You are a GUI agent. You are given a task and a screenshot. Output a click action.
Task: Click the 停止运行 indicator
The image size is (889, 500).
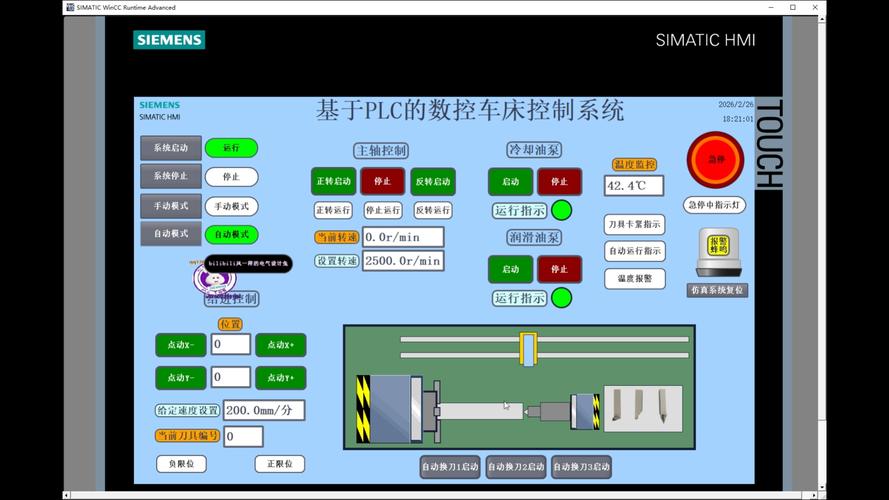point(383,210)
